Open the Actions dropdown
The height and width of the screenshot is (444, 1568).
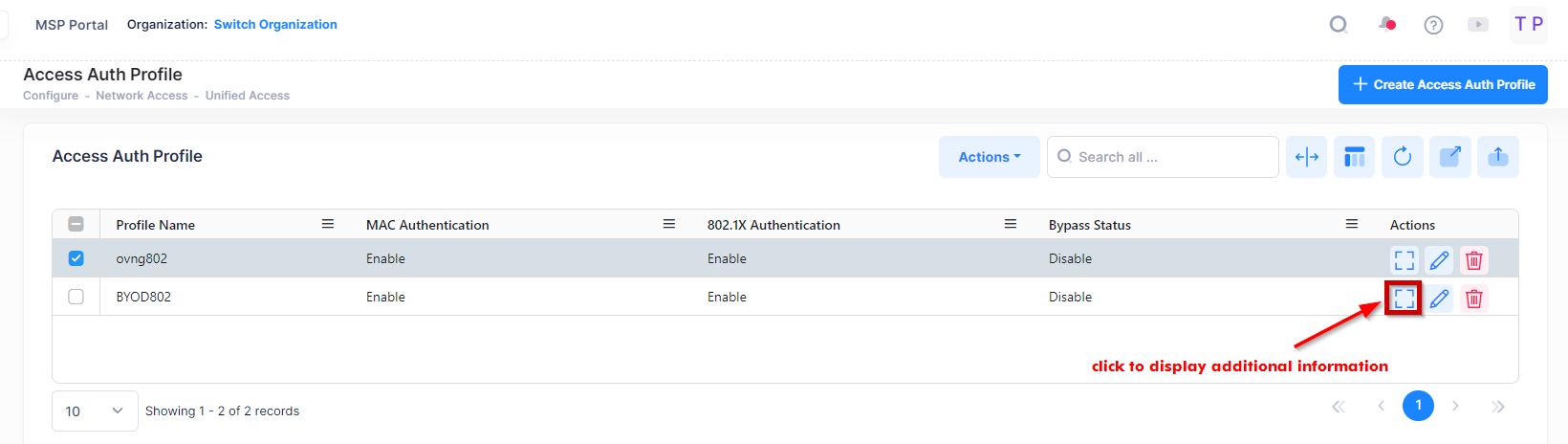click(989, 157)
